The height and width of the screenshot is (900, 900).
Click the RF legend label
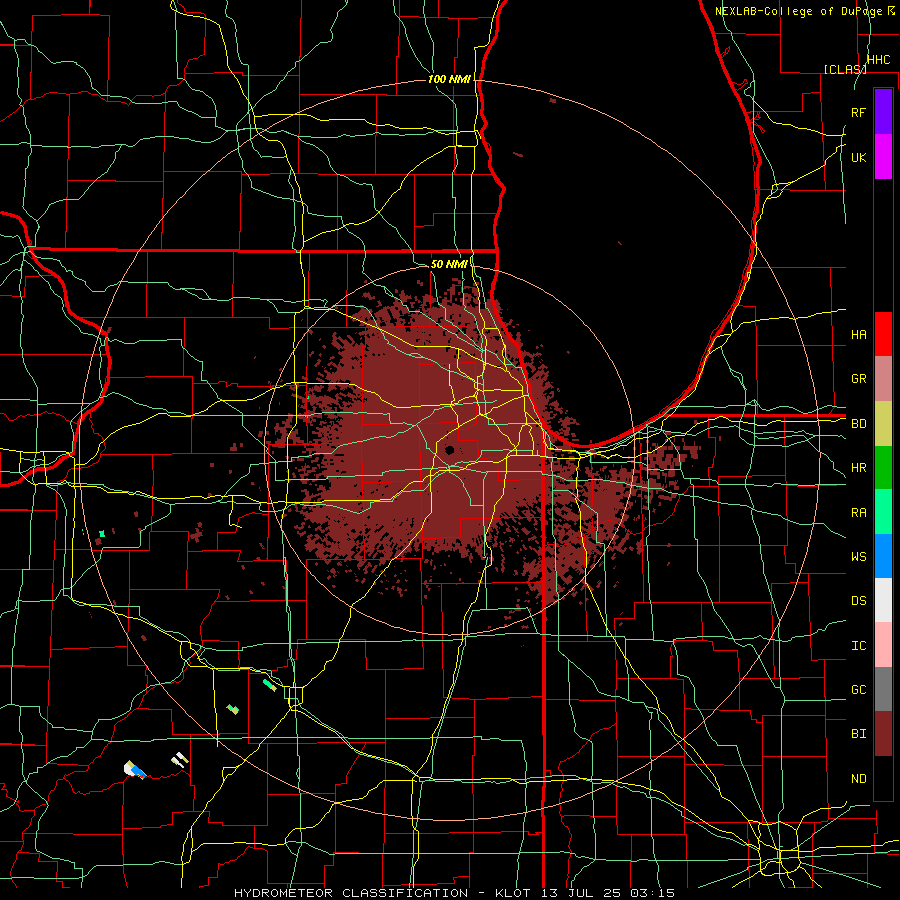click(x=859, y=112)
